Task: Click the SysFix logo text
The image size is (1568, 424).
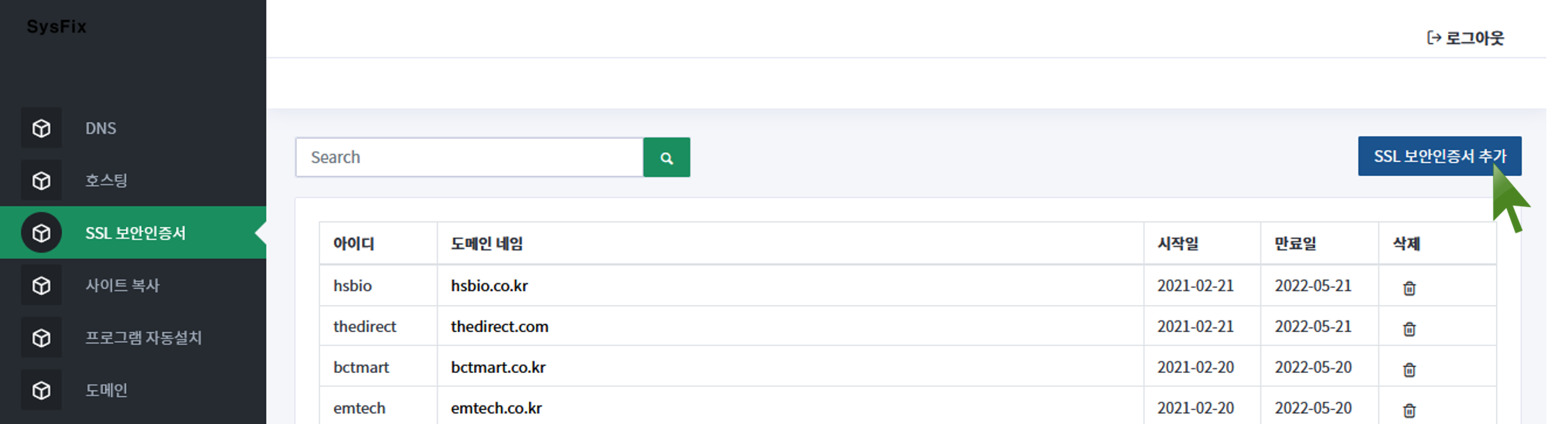Action: click(x=56, y=27)
